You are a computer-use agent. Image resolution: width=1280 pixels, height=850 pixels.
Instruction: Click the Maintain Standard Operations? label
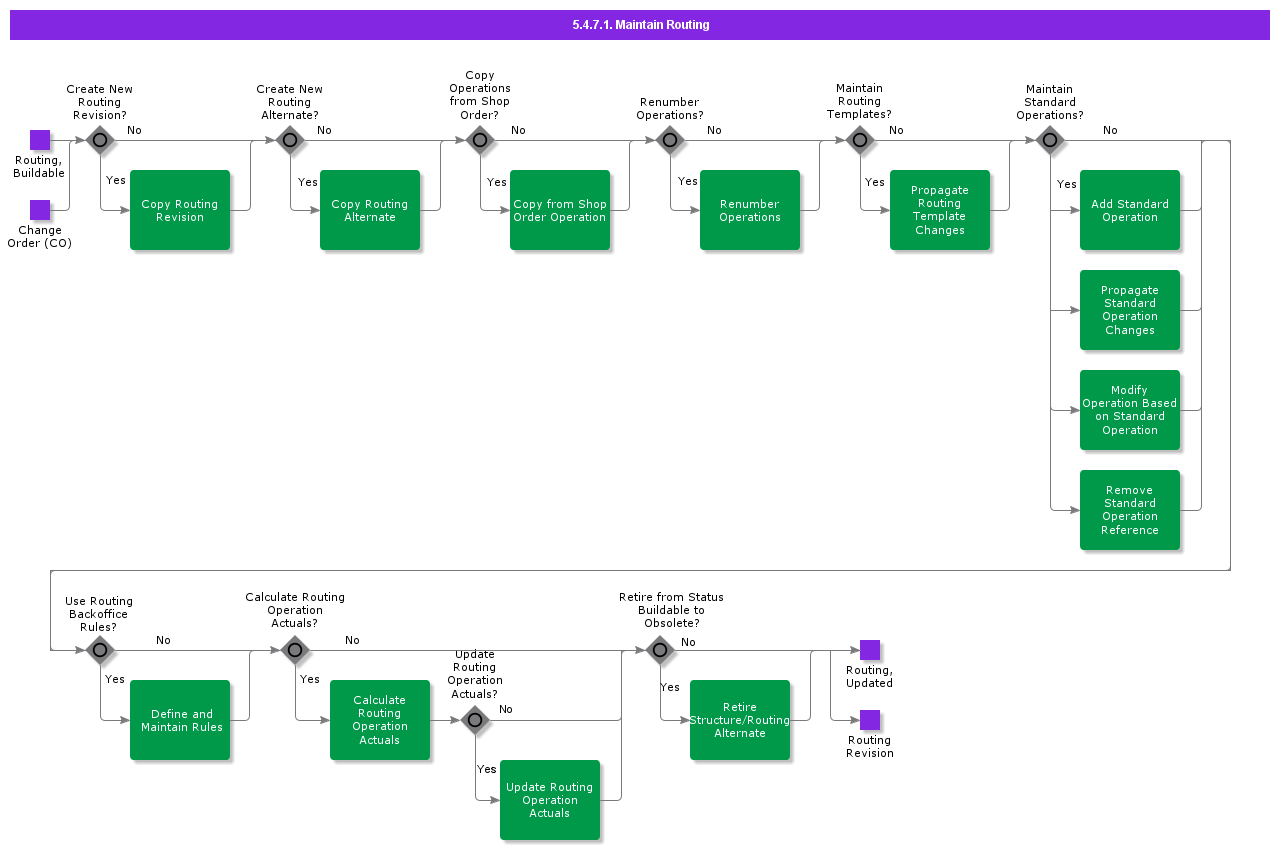1050,102
